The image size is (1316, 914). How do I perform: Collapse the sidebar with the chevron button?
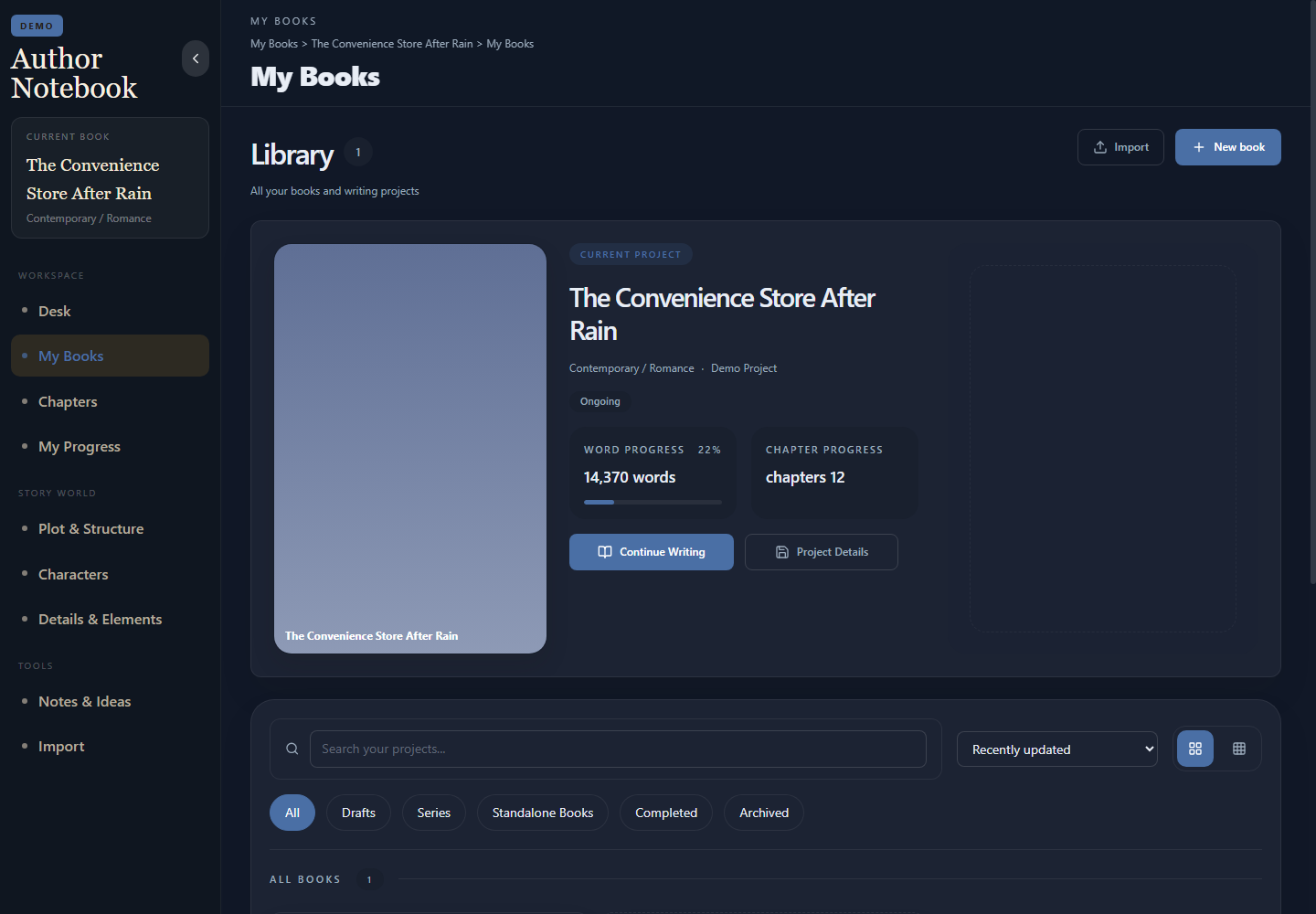click(196, 58)
